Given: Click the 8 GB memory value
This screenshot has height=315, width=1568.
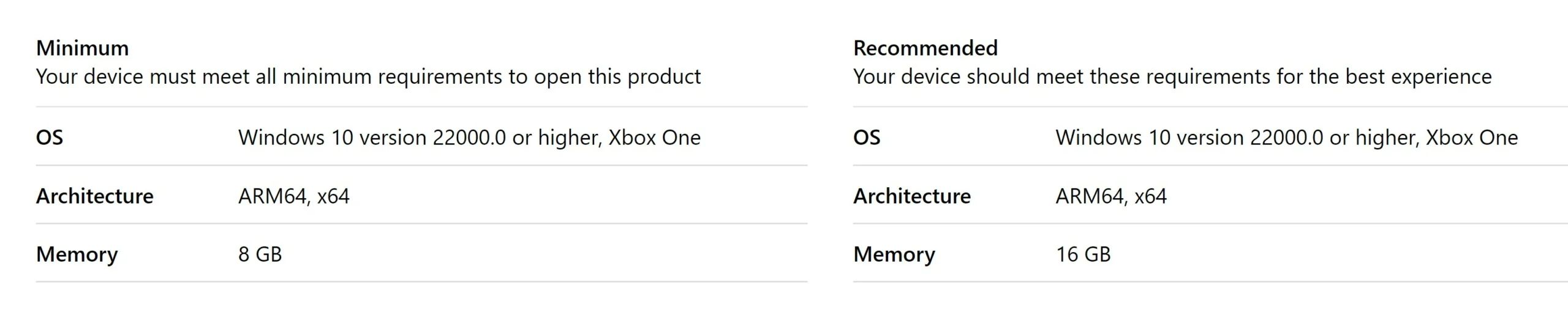Looking at the screenshot, I should (x=260, y=254).
